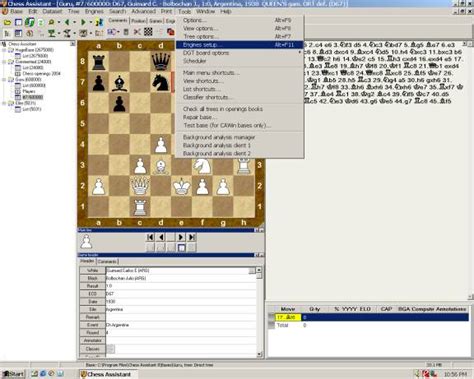Click the blue table icon in second toolbar
This screenshot has width=474, height=379.
18,33
